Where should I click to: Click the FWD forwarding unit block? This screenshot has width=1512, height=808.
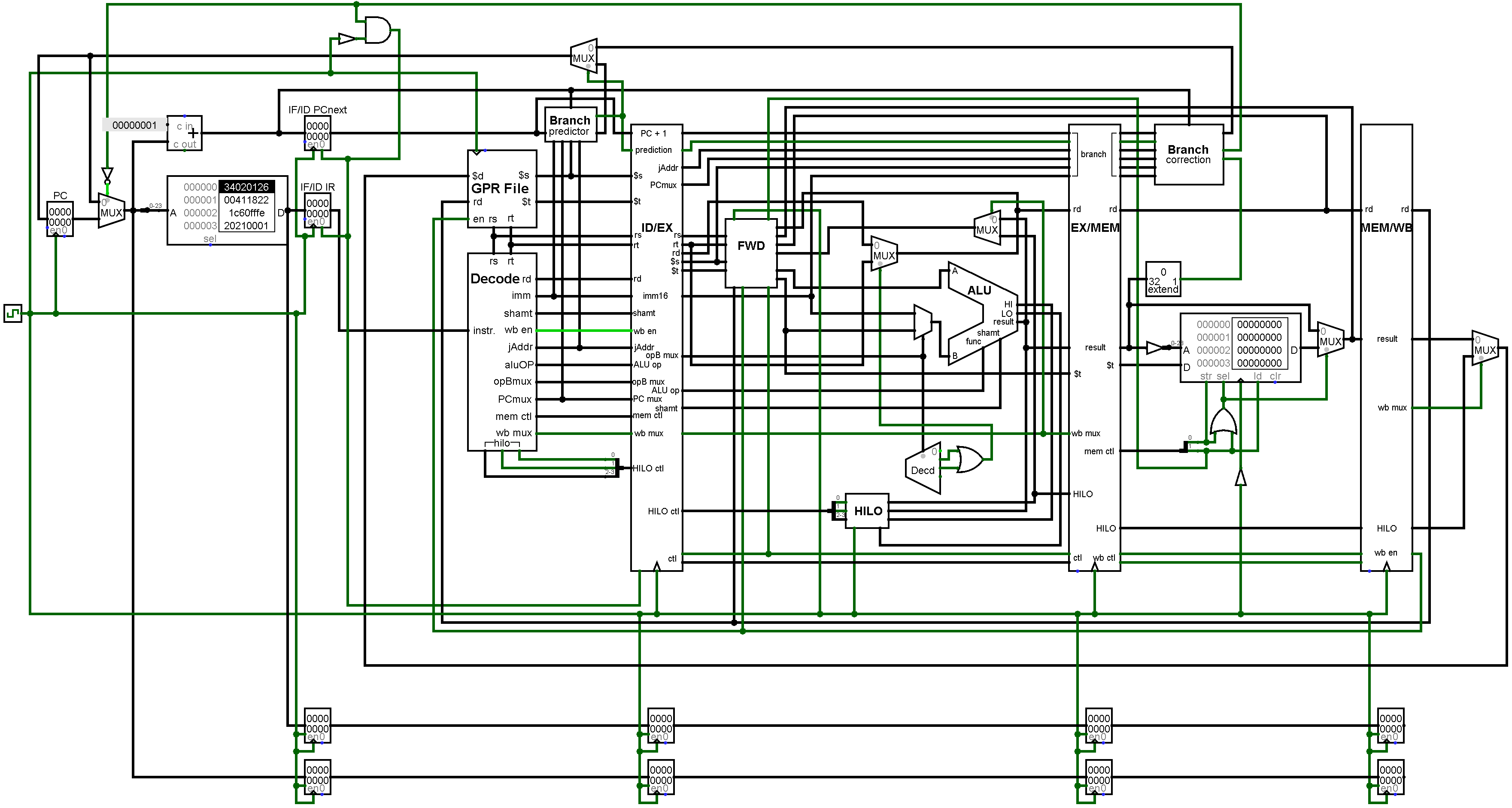click(751, 253)
